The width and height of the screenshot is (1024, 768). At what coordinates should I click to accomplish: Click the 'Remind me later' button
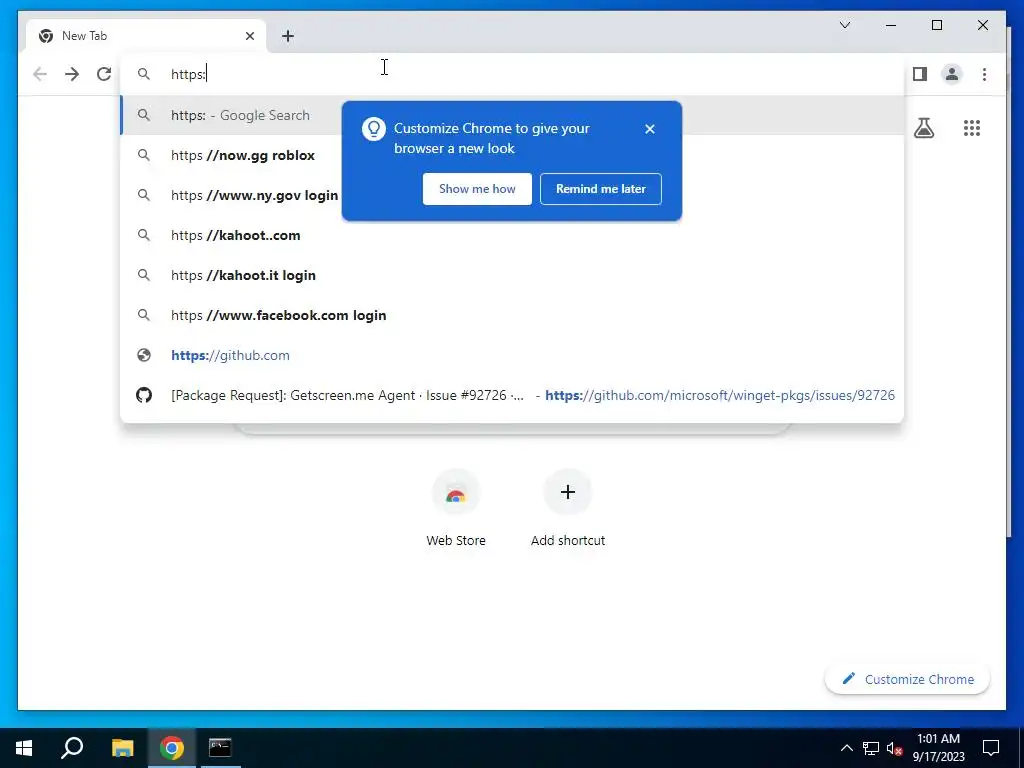pos(601,189)
